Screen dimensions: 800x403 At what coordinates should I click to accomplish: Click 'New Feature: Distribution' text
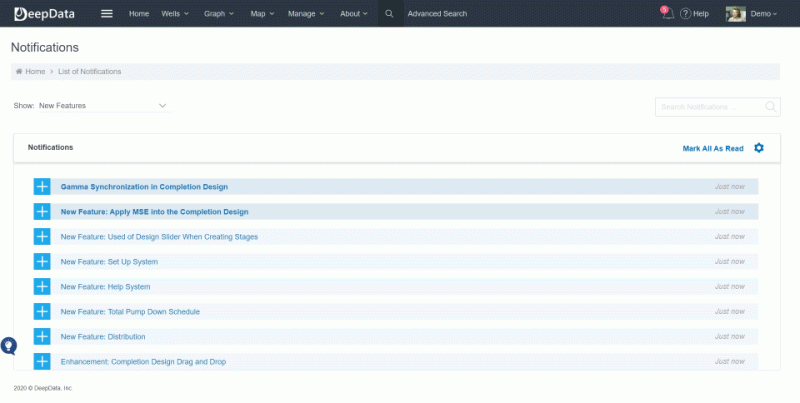[103, 337]
